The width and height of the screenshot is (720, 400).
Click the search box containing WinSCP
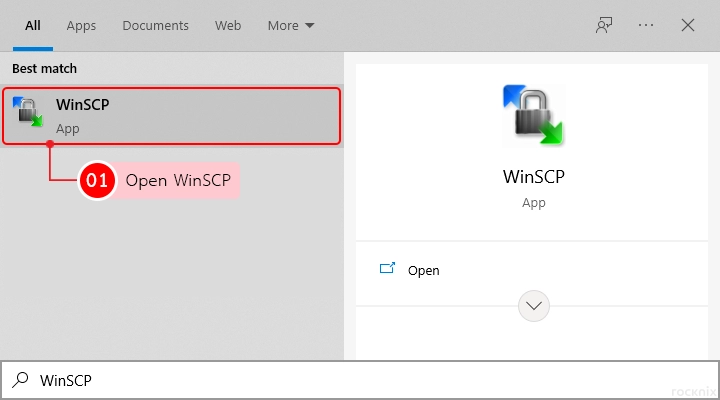coord(360,380)
